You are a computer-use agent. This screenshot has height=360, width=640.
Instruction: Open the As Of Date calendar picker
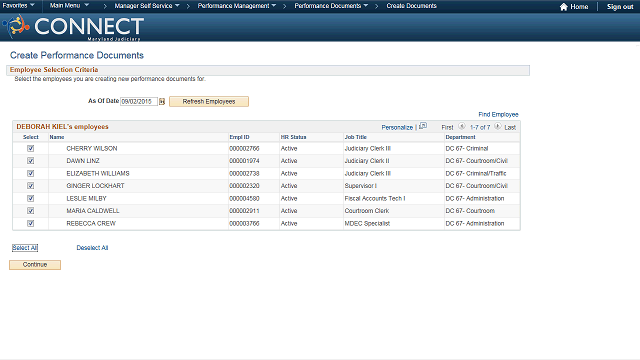[162, 102]
